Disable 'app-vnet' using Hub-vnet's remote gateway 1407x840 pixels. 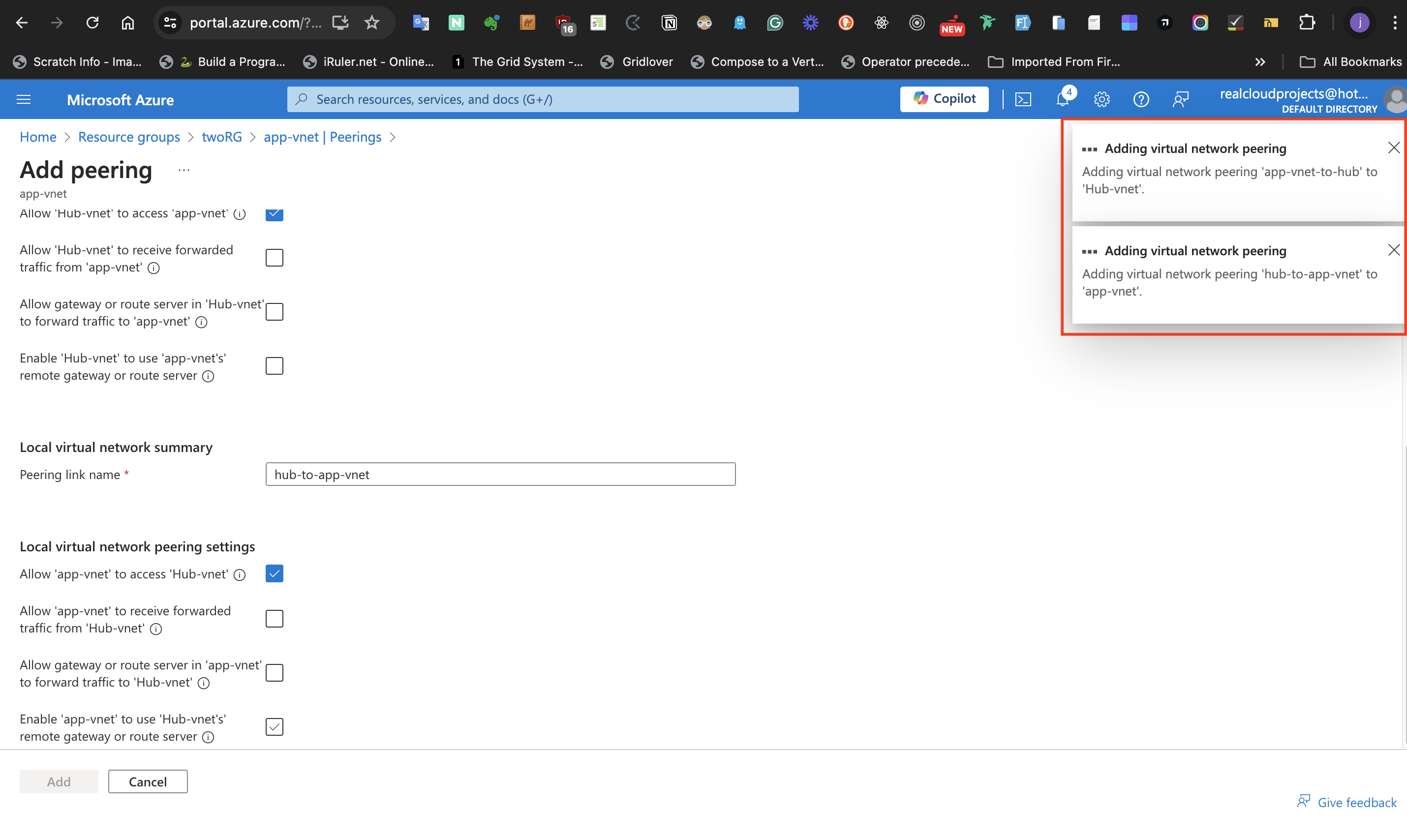(x=274, y=726)
